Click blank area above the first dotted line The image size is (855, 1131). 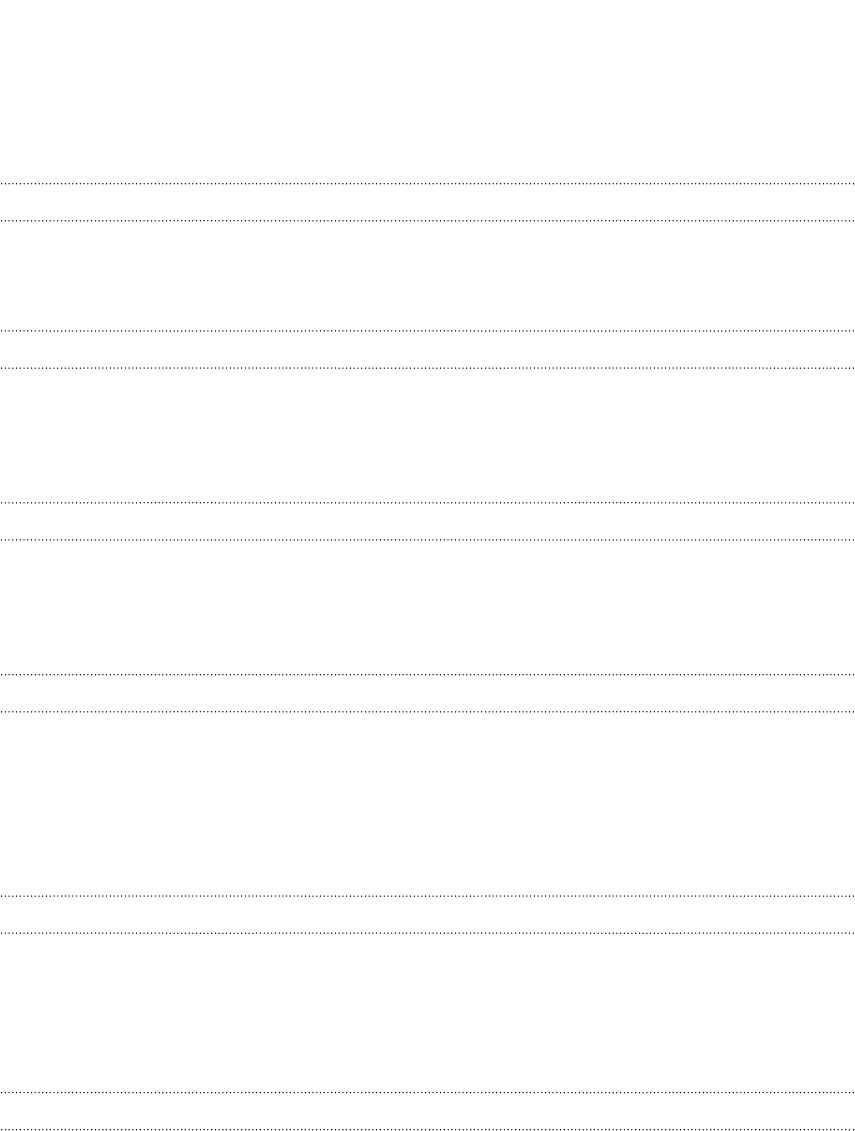(x=427, y=90)
